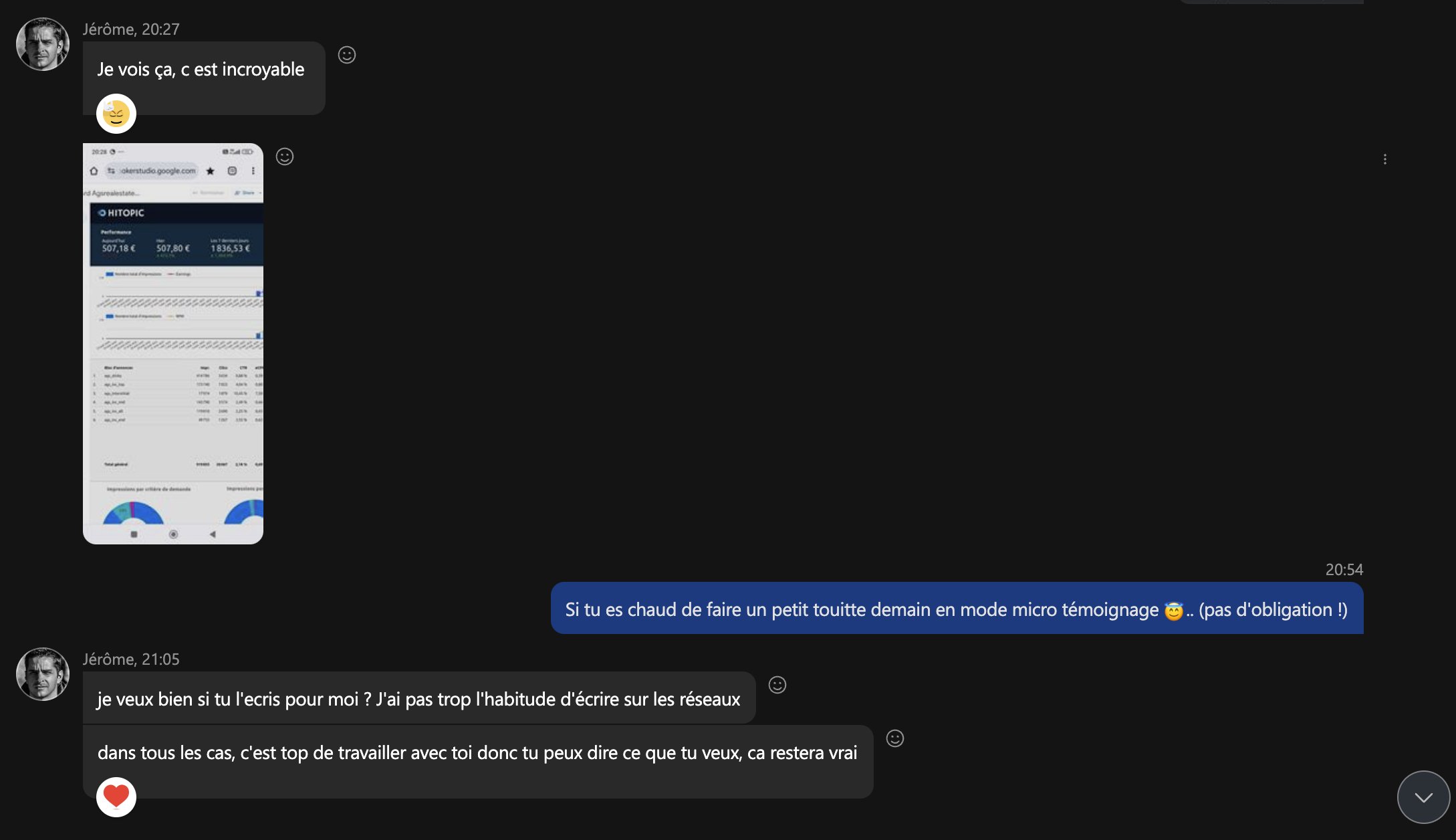Add reaction to 'je veux bien' message

tap(777, 685)
